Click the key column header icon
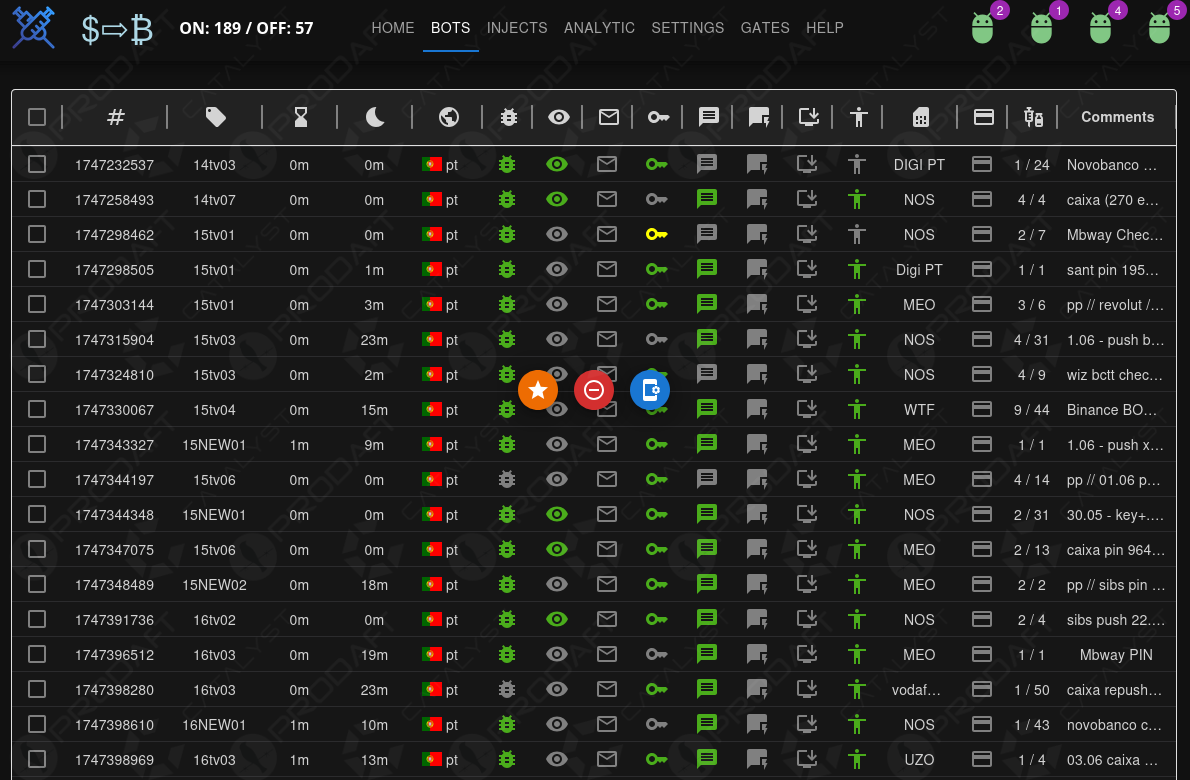 point(658,117)
